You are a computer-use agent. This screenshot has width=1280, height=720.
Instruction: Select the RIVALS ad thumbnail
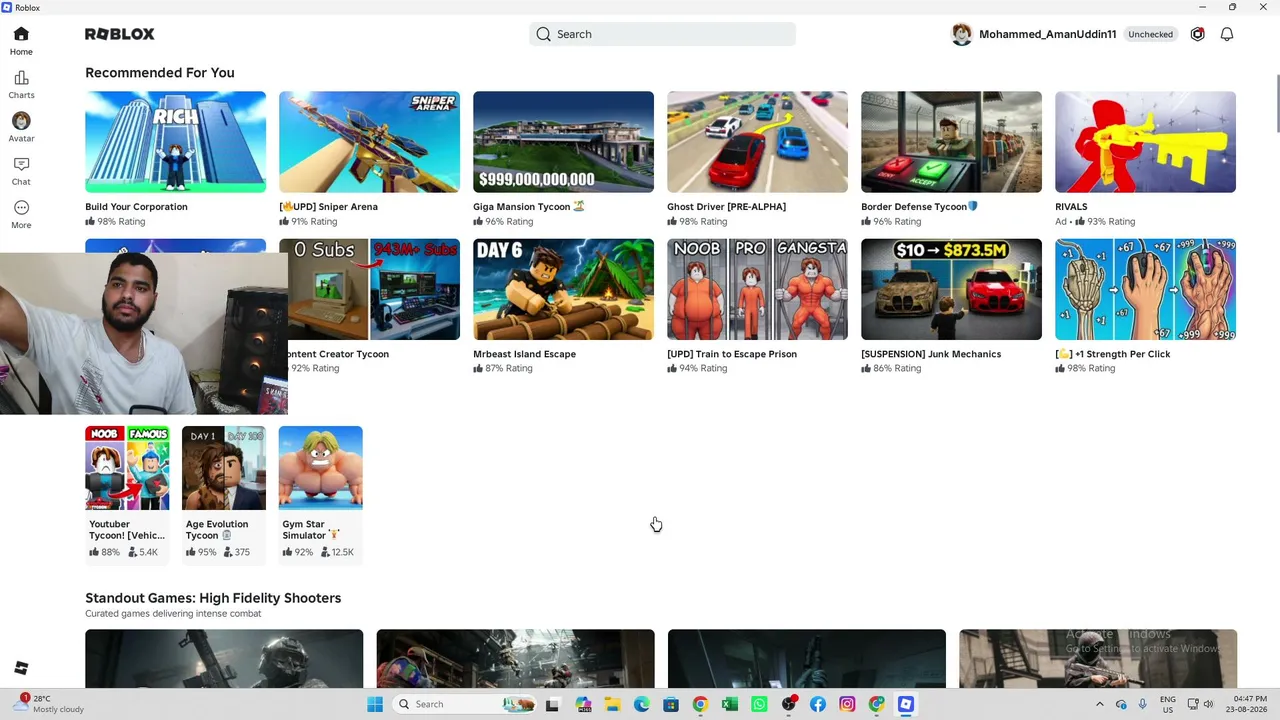point(1145,142)
